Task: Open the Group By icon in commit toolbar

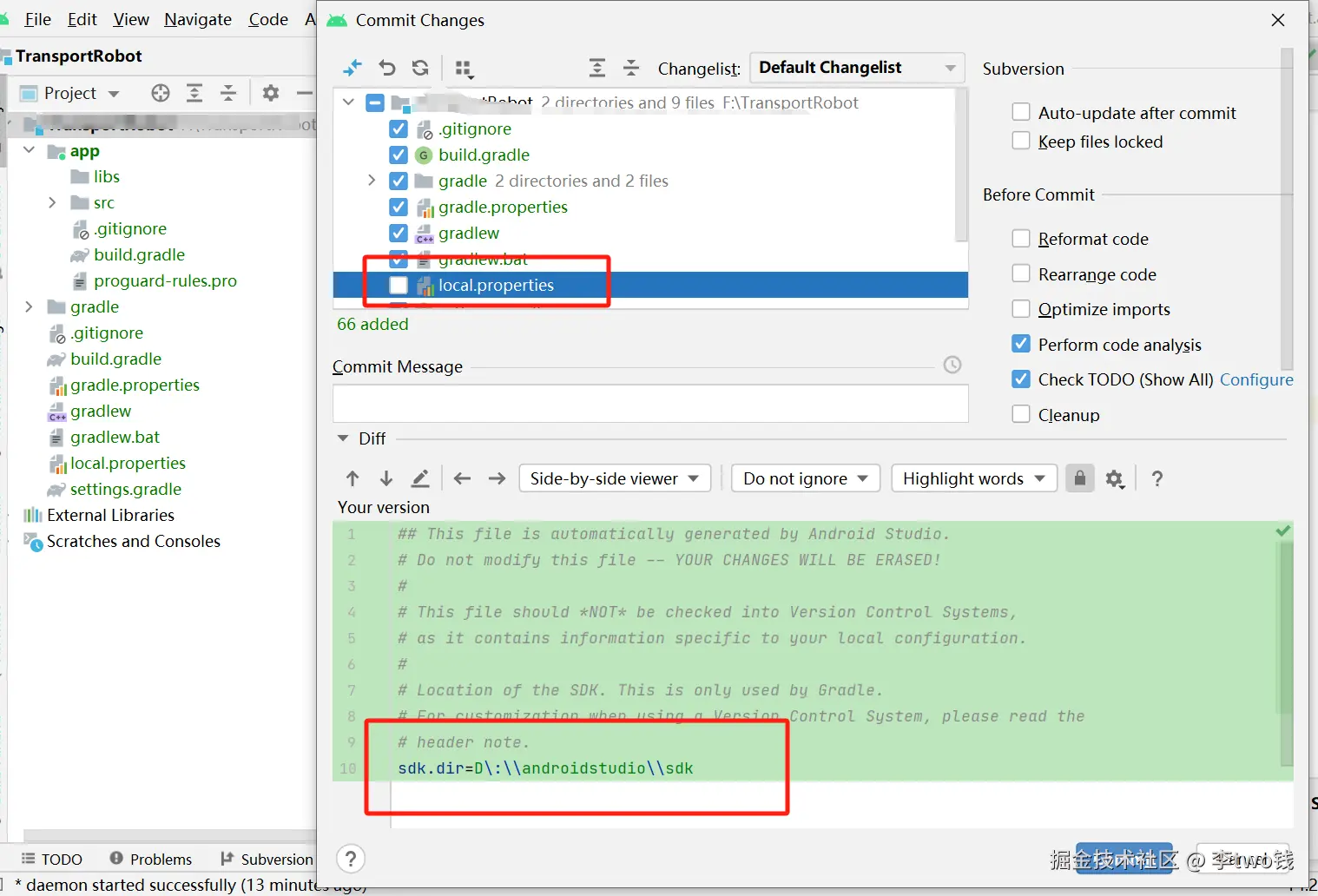Action: (465, 69)
